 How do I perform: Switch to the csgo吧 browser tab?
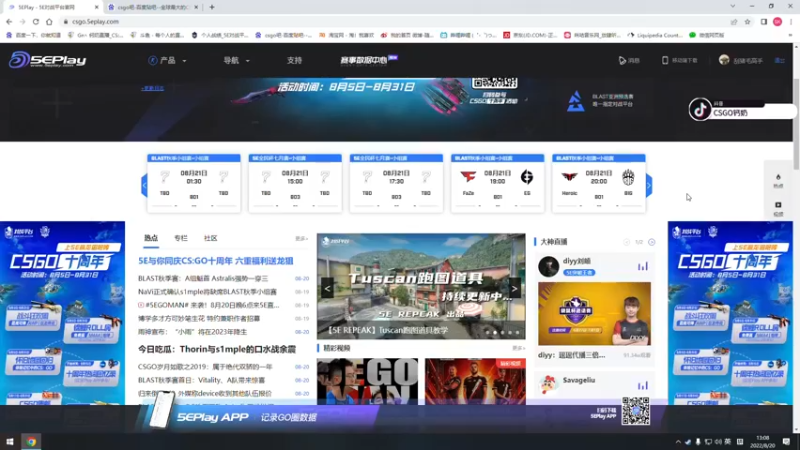click(153, 7)
